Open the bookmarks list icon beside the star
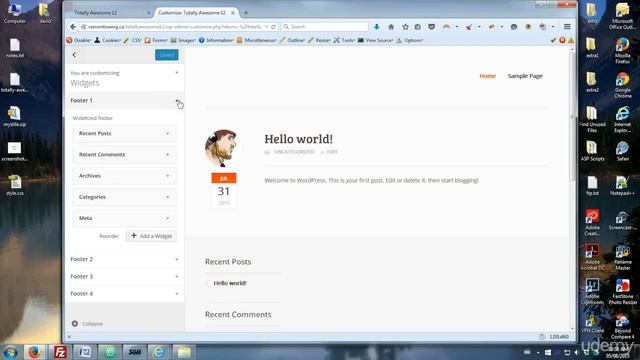Viewport: 640px width, 360px height. click(x=418, y=27)
